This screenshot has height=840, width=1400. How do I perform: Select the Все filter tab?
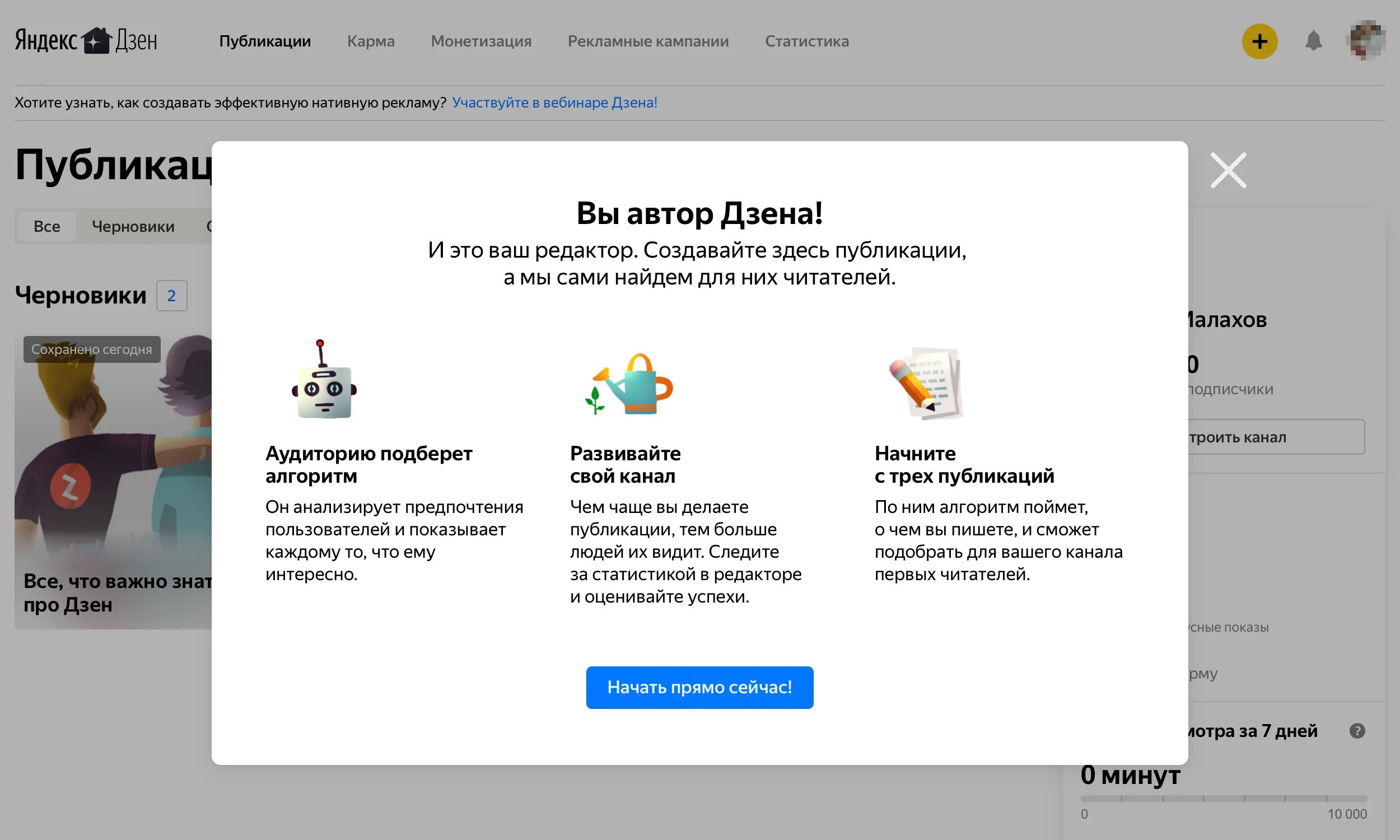[47, 226]
